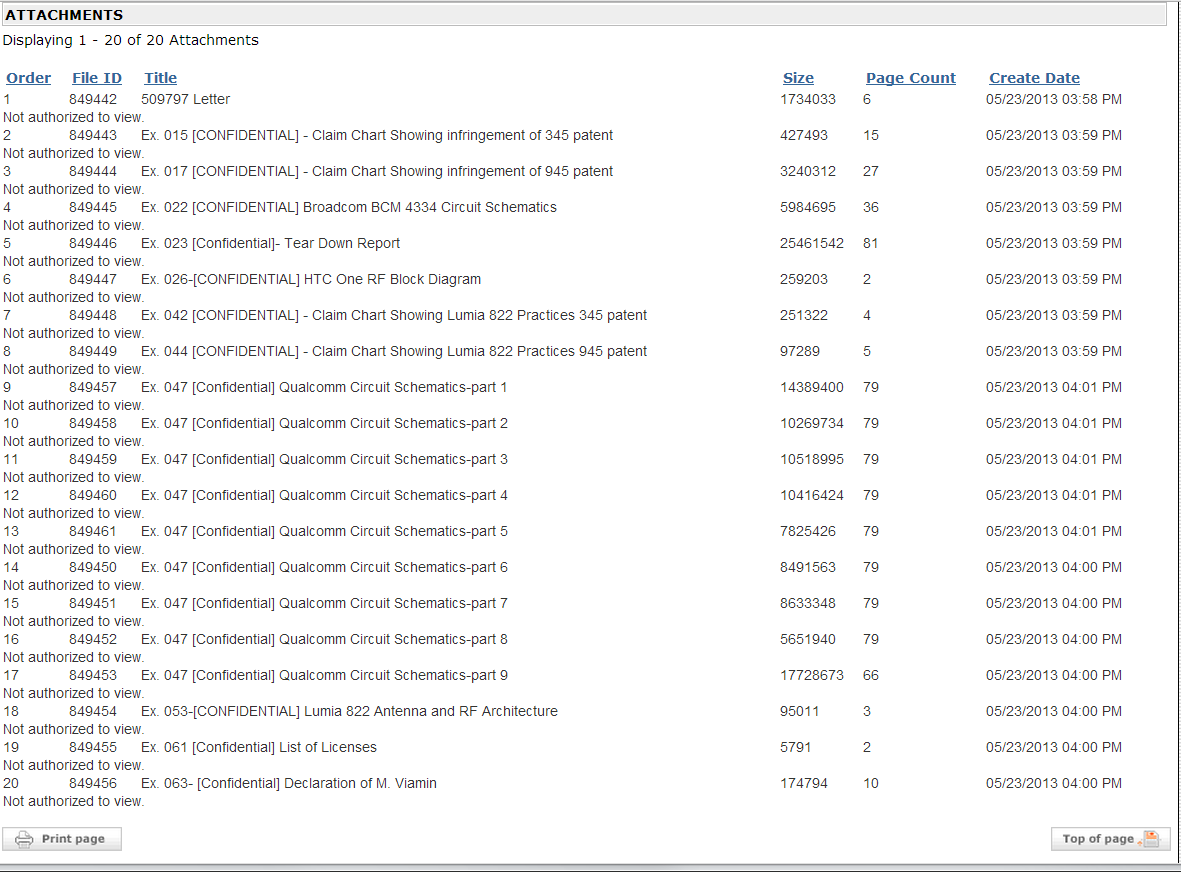The width and height of the screenshot is (1181, 872).
Task: Jump using Top of page button
Action: pyautogui.click(x=1110, y=839)
